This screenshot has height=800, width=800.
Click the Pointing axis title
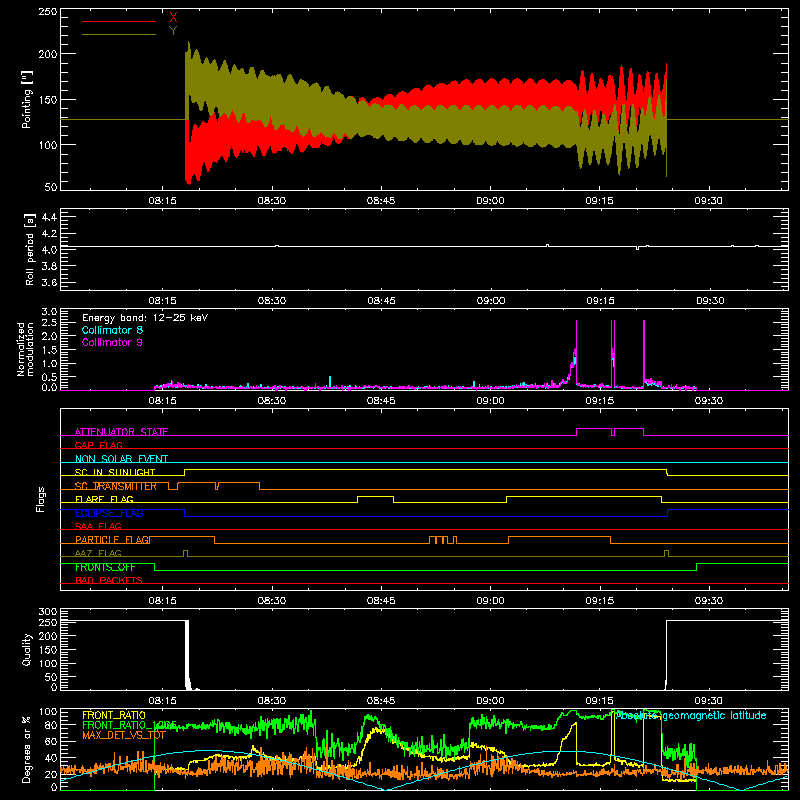[27, 99]
